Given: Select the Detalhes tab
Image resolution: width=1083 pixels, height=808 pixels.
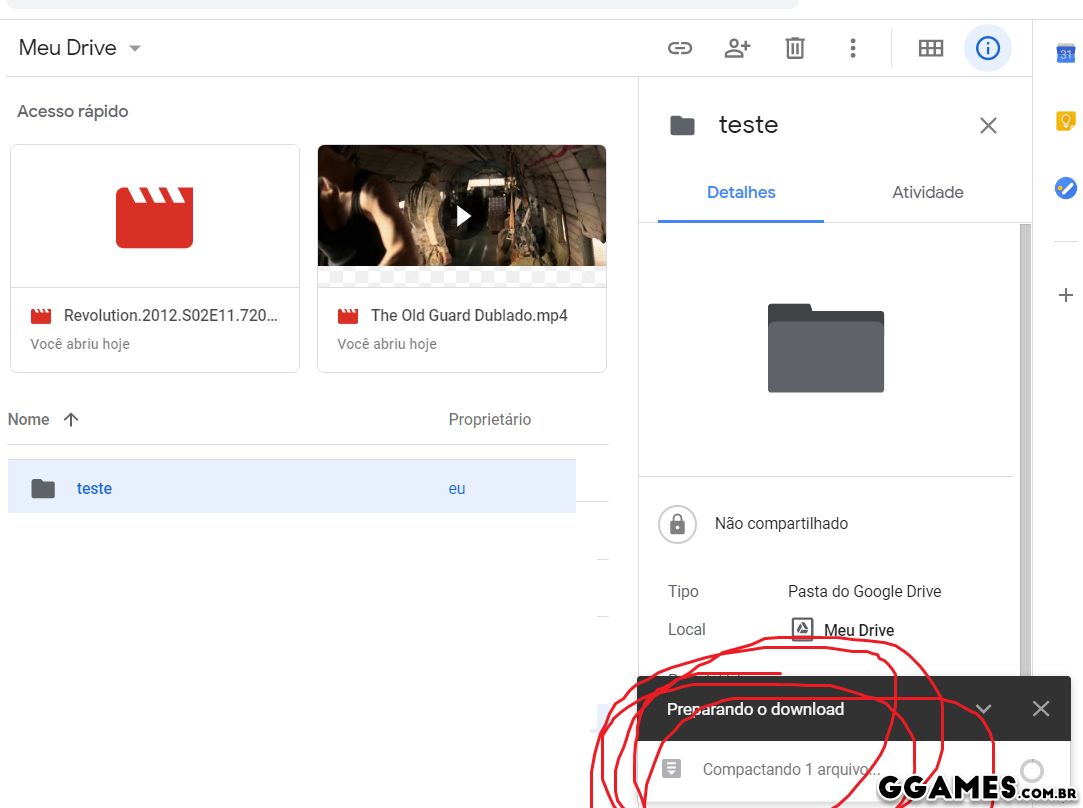Looking at the screenshot, I should (741, 192).
